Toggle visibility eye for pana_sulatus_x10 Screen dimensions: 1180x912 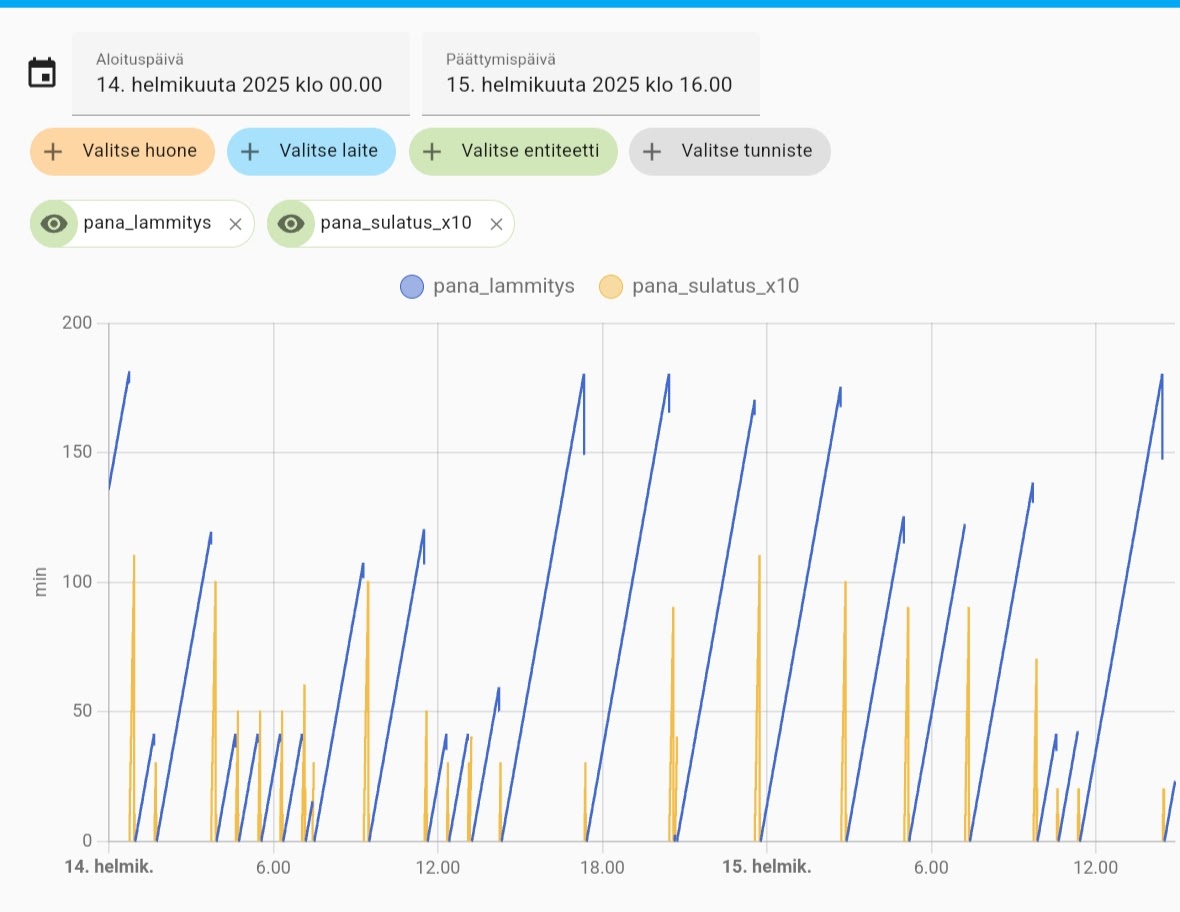pyautogui.click(x=291, y=224)
